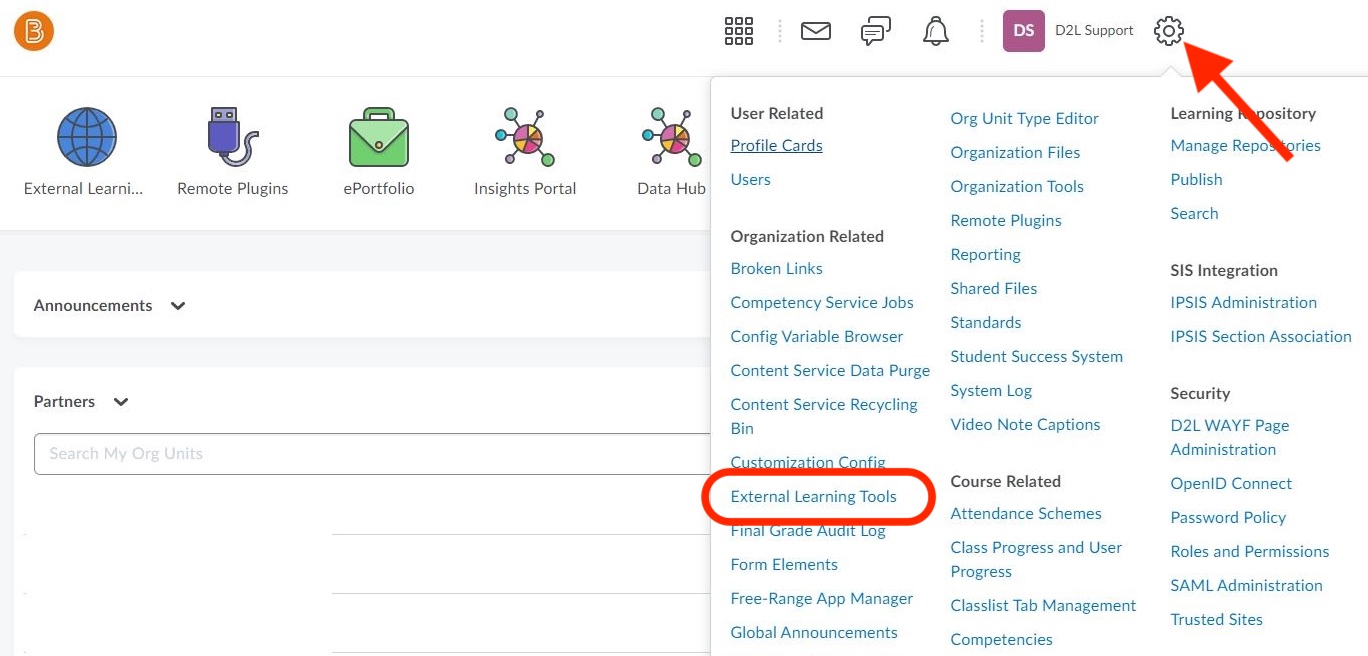1368x656 pixels.
Task: Open Shared Files link
Action: pyautogui.click(x=993, y=289)
